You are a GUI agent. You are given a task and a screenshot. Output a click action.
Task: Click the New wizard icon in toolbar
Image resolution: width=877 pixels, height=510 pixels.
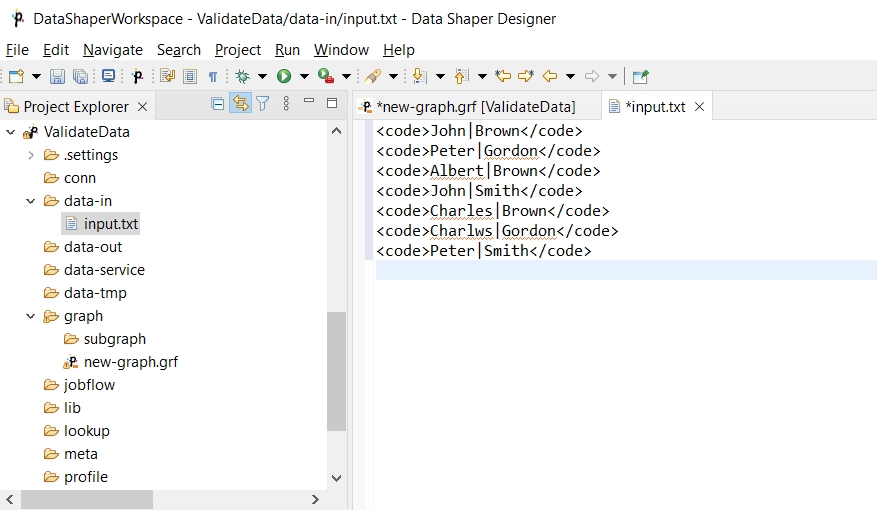(16, 76)
